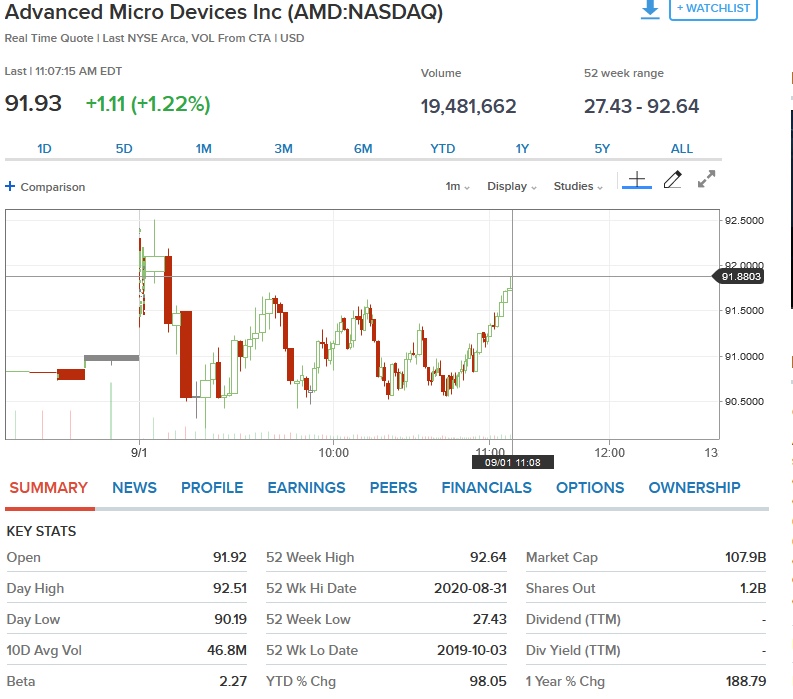Screen dimensions: 793x699
Task: Expand chart to fullscreen
Action: [707, 179]
